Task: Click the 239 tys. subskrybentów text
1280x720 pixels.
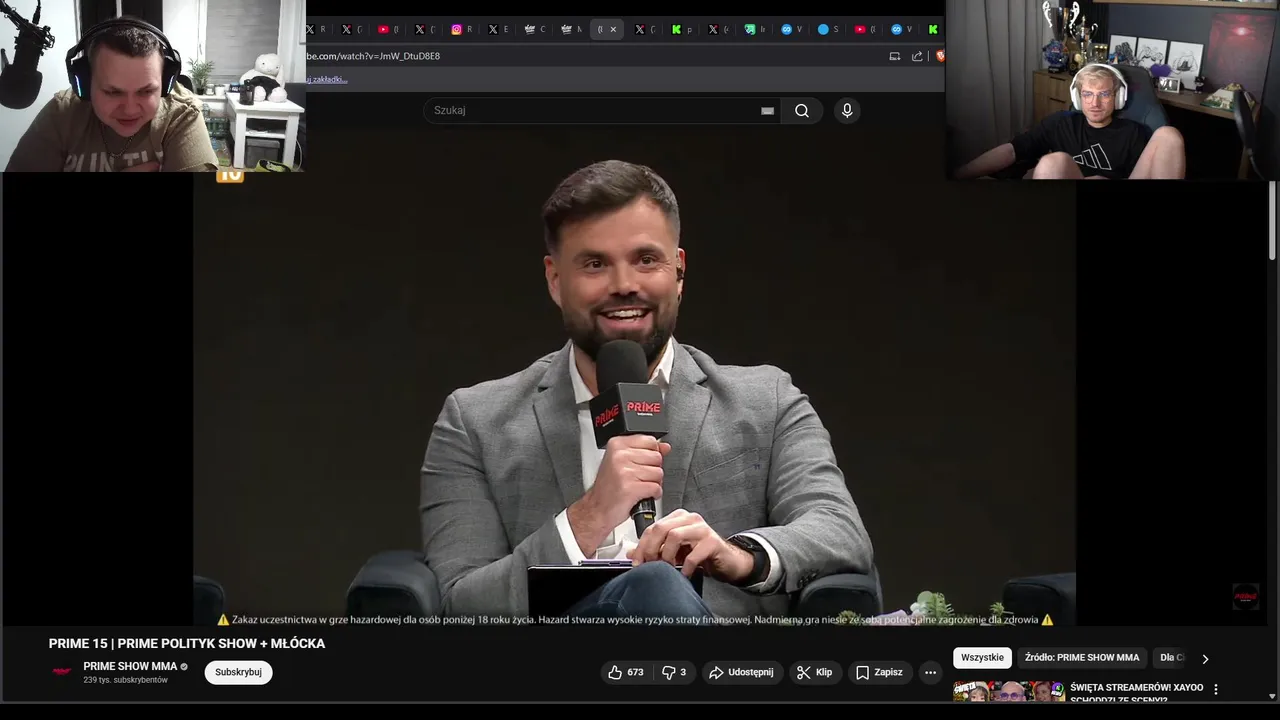Action: pyautogui.click(x=126, y=680)
